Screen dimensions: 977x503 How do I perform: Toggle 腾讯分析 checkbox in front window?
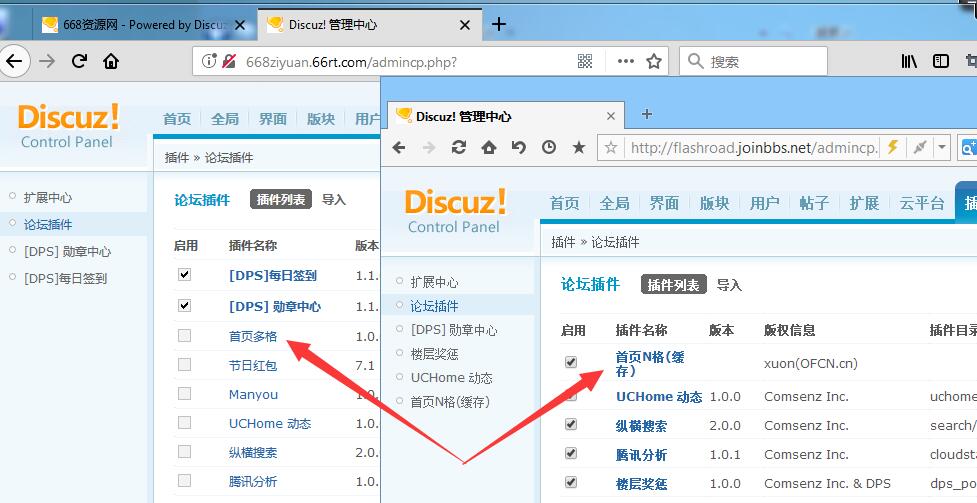coord(571,453)
